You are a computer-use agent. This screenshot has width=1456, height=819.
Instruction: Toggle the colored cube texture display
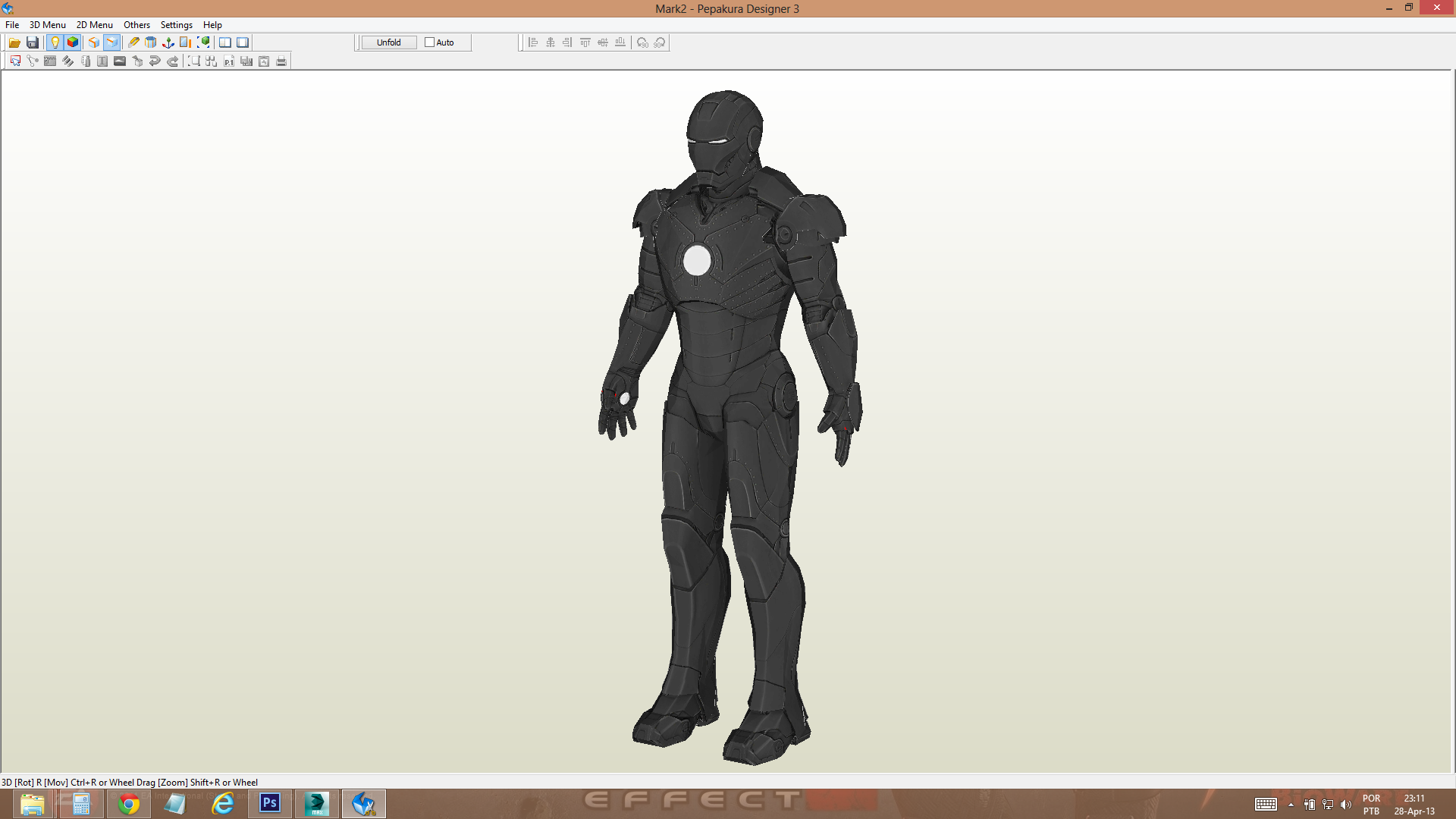point(73,42)
